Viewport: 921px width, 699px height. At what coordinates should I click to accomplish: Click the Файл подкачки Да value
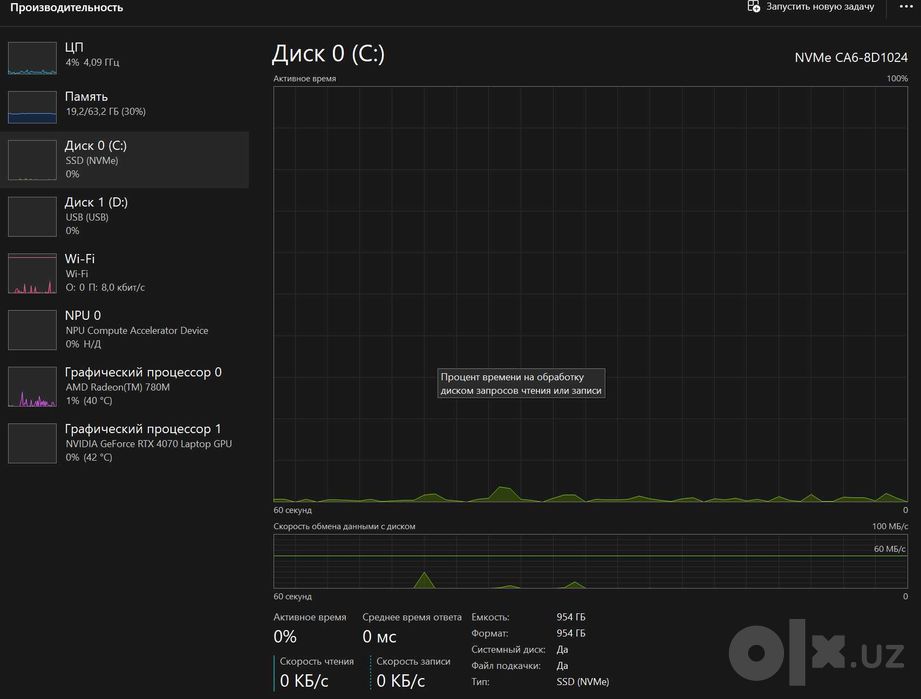coord(562,666)
